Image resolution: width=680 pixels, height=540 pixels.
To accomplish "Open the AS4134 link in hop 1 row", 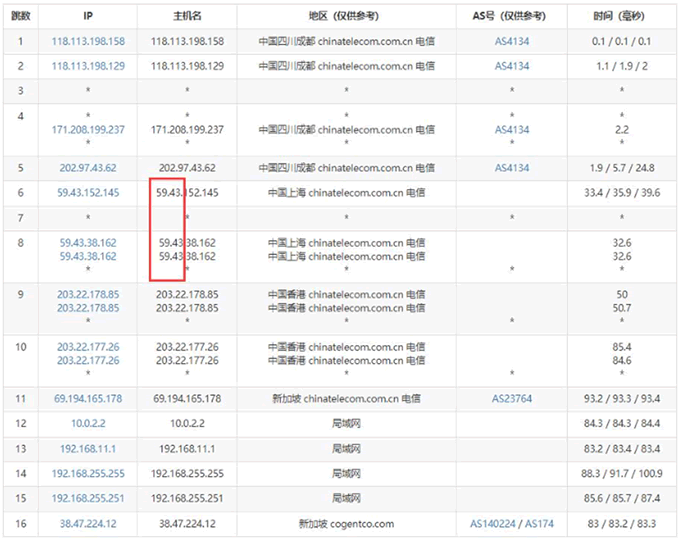I will click(512, 42).
